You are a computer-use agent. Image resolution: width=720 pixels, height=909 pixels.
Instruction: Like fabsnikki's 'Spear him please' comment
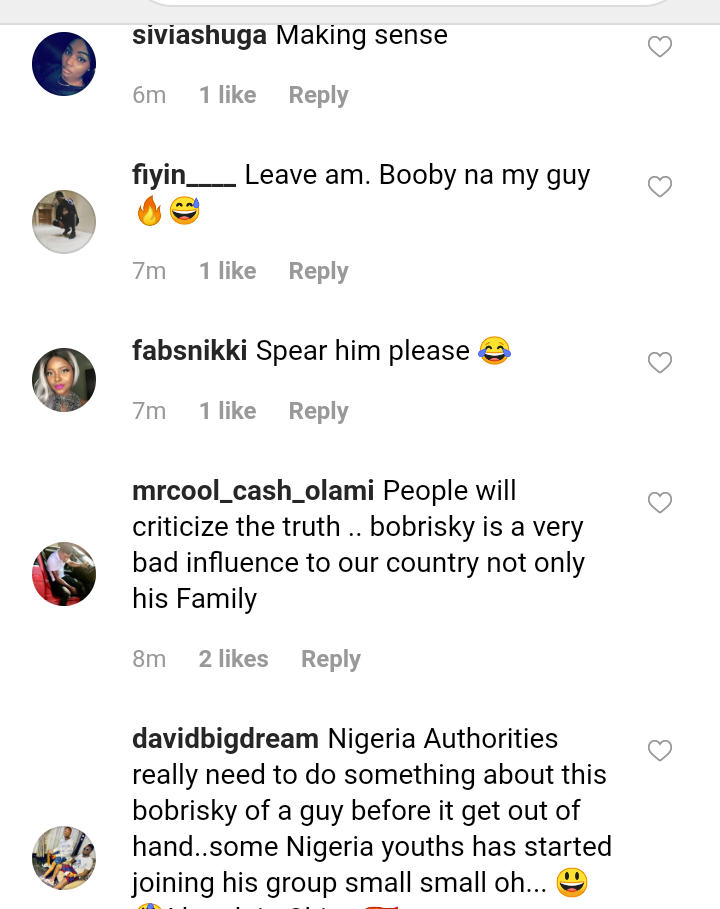[x=660, y=363]
